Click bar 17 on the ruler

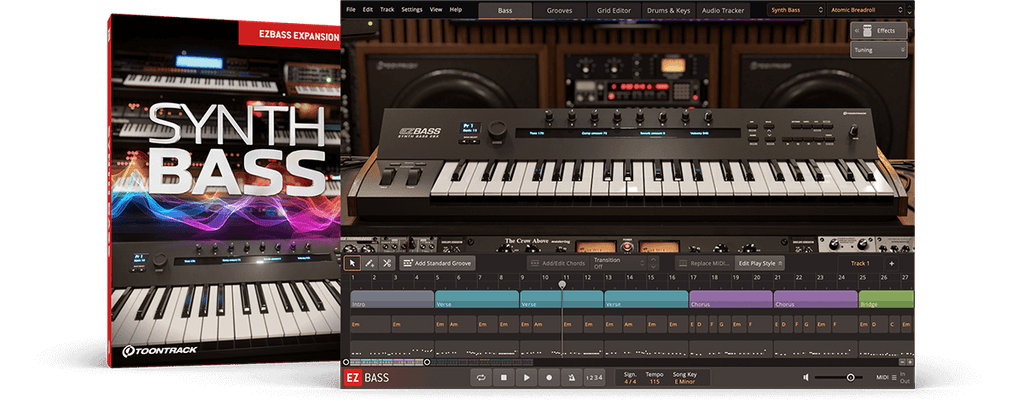pos(693,278)
